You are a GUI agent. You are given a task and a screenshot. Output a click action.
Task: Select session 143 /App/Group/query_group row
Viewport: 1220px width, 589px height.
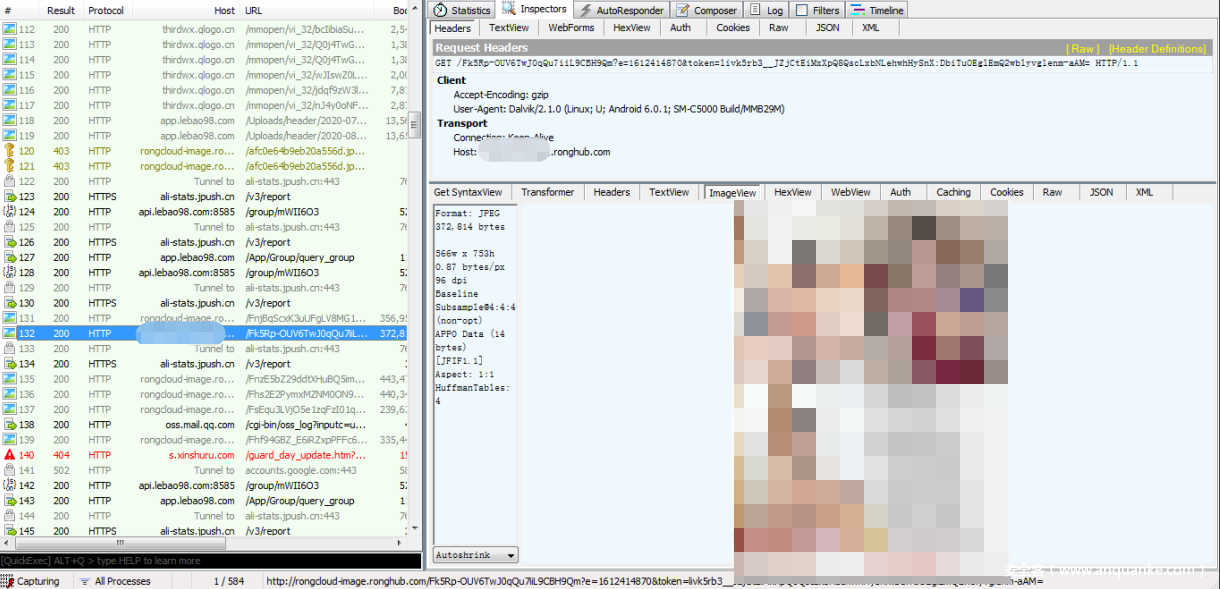click(205, 501)
